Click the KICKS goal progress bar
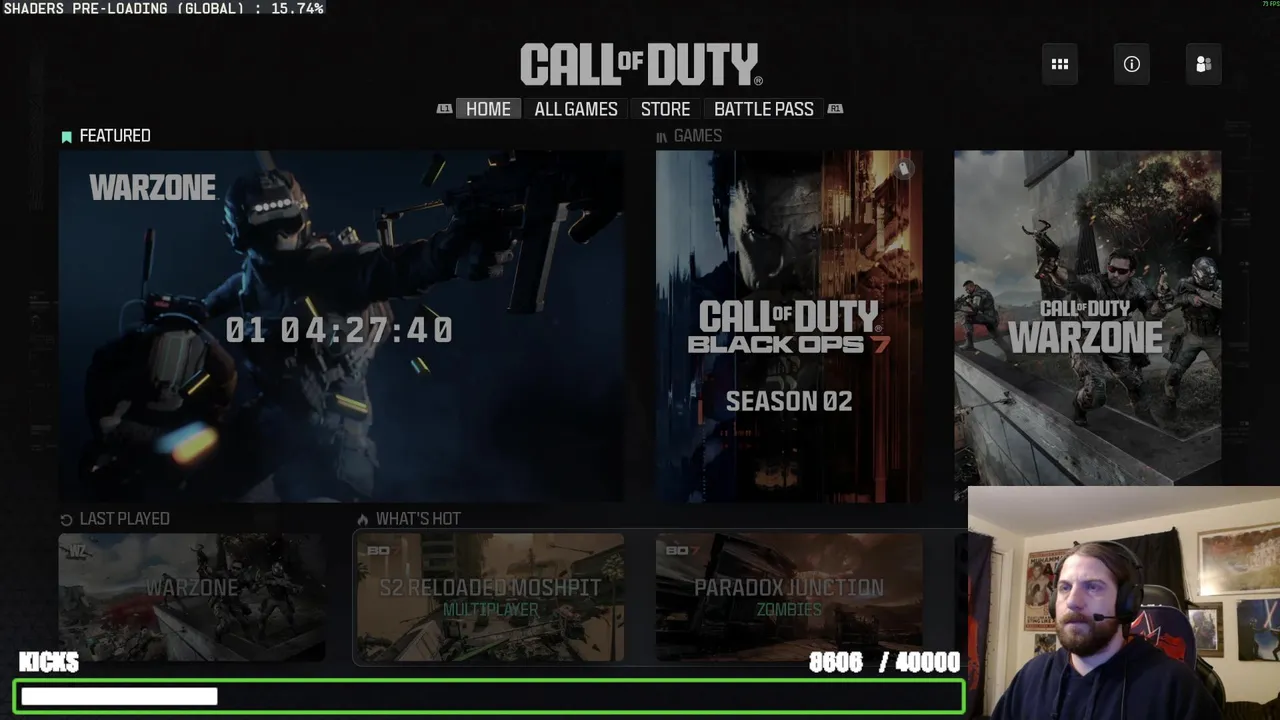Viewport: 1280px width, 720px height. pos(489,696)
